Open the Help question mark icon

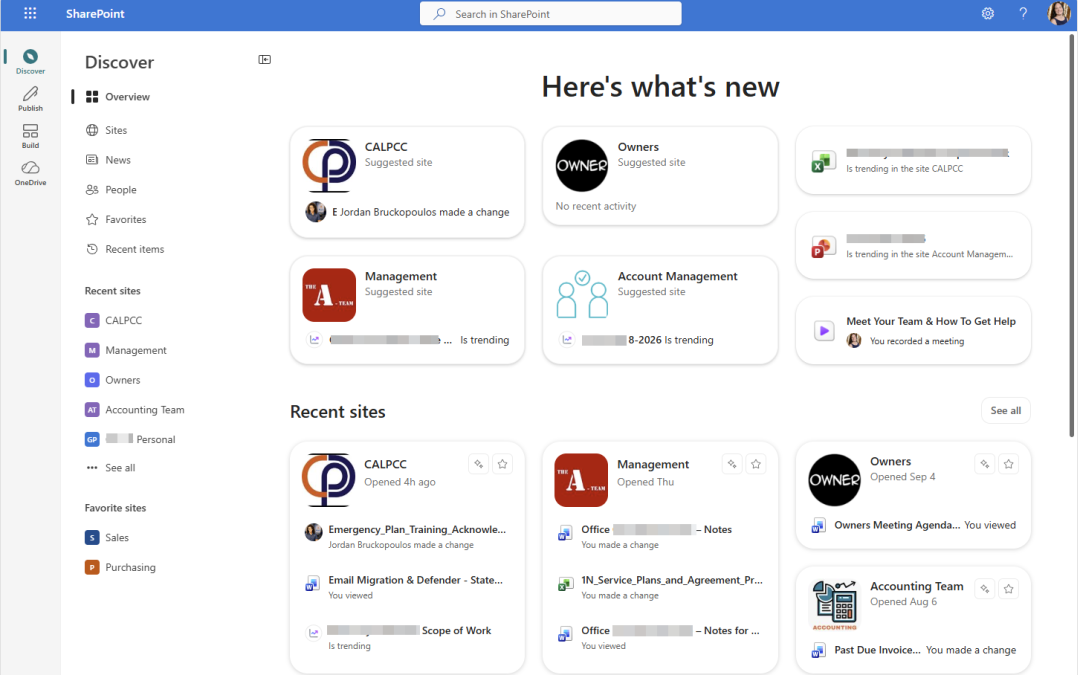(1023, 13)
